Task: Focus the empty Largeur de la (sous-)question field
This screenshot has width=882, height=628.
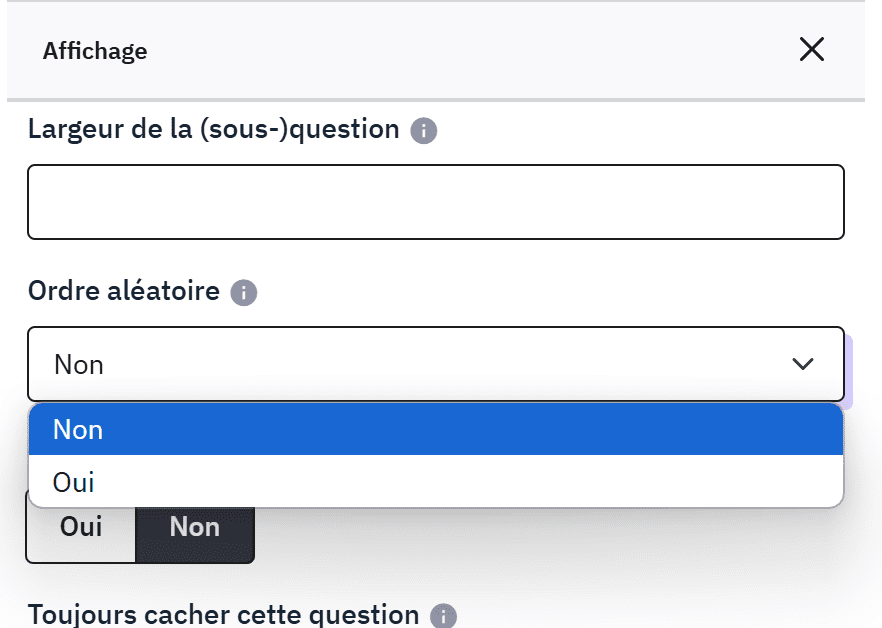Action: tap(435, 202)
